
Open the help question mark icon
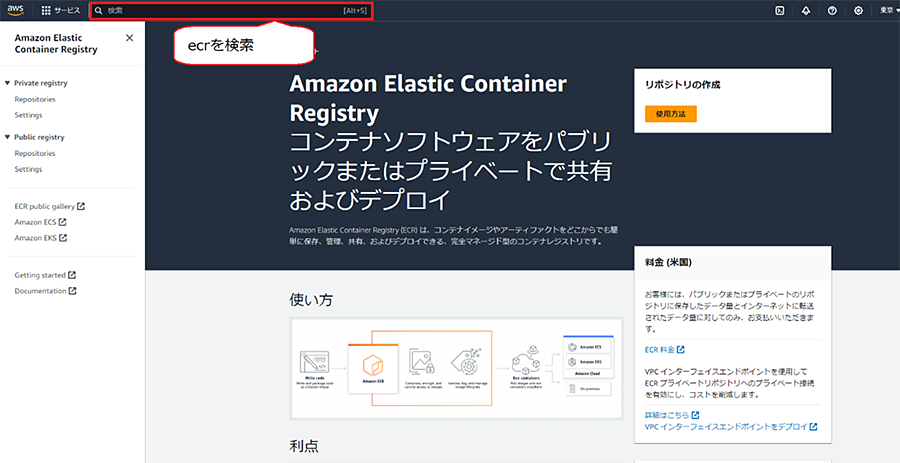(x=832, y=10)
